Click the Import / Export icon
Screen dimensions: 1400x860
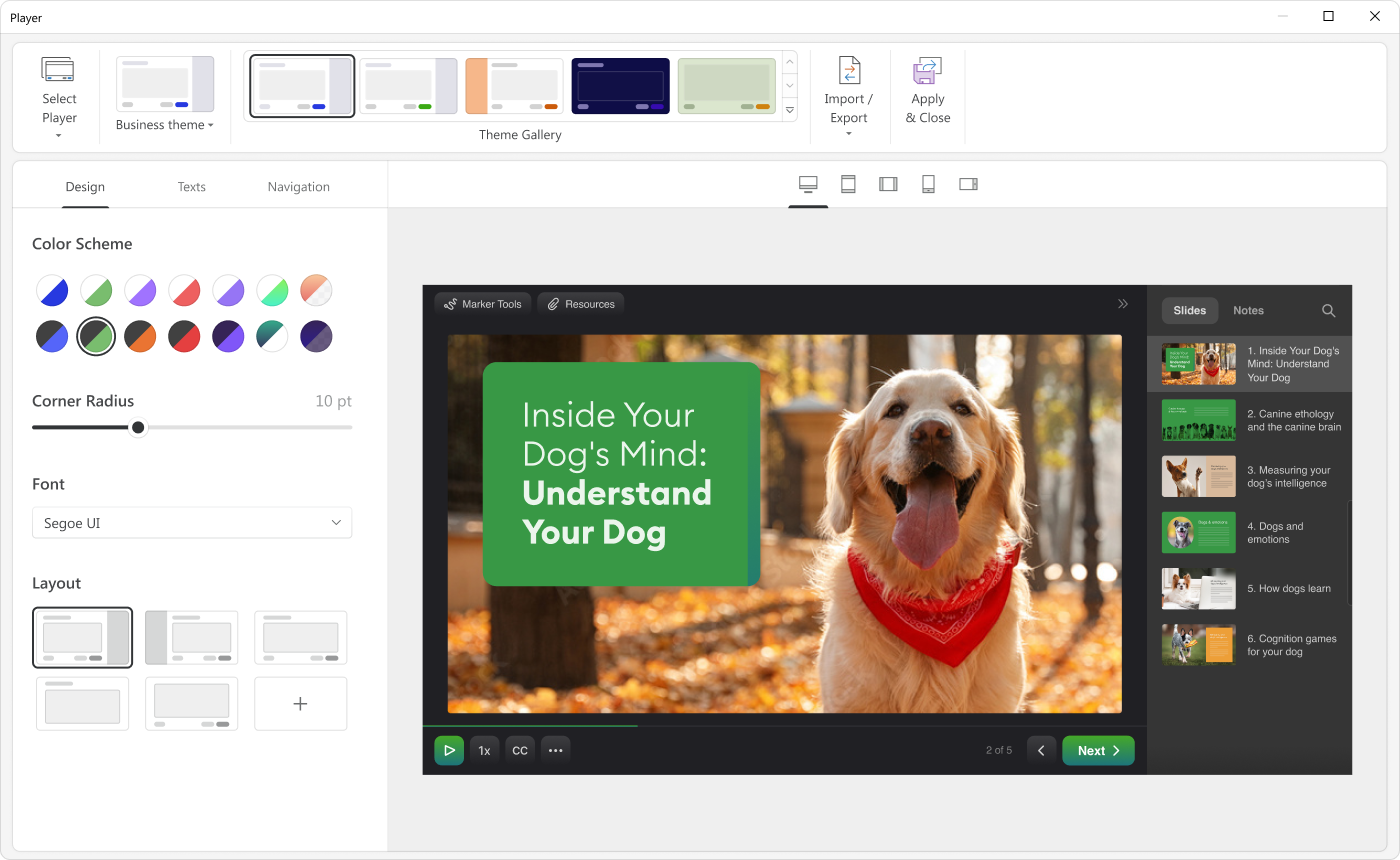pos(848,72)
